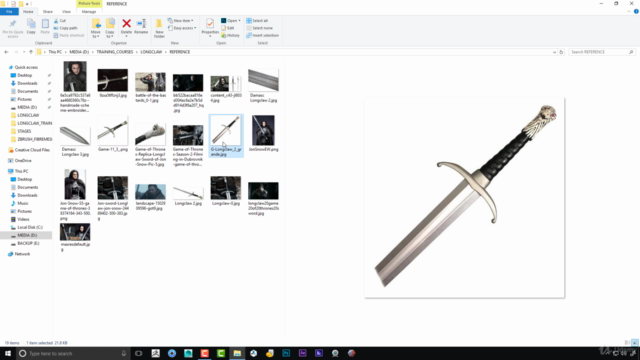This screenshot has width=640, height=360.
Task: Select Music under This PC
Action: coord(23,203)
